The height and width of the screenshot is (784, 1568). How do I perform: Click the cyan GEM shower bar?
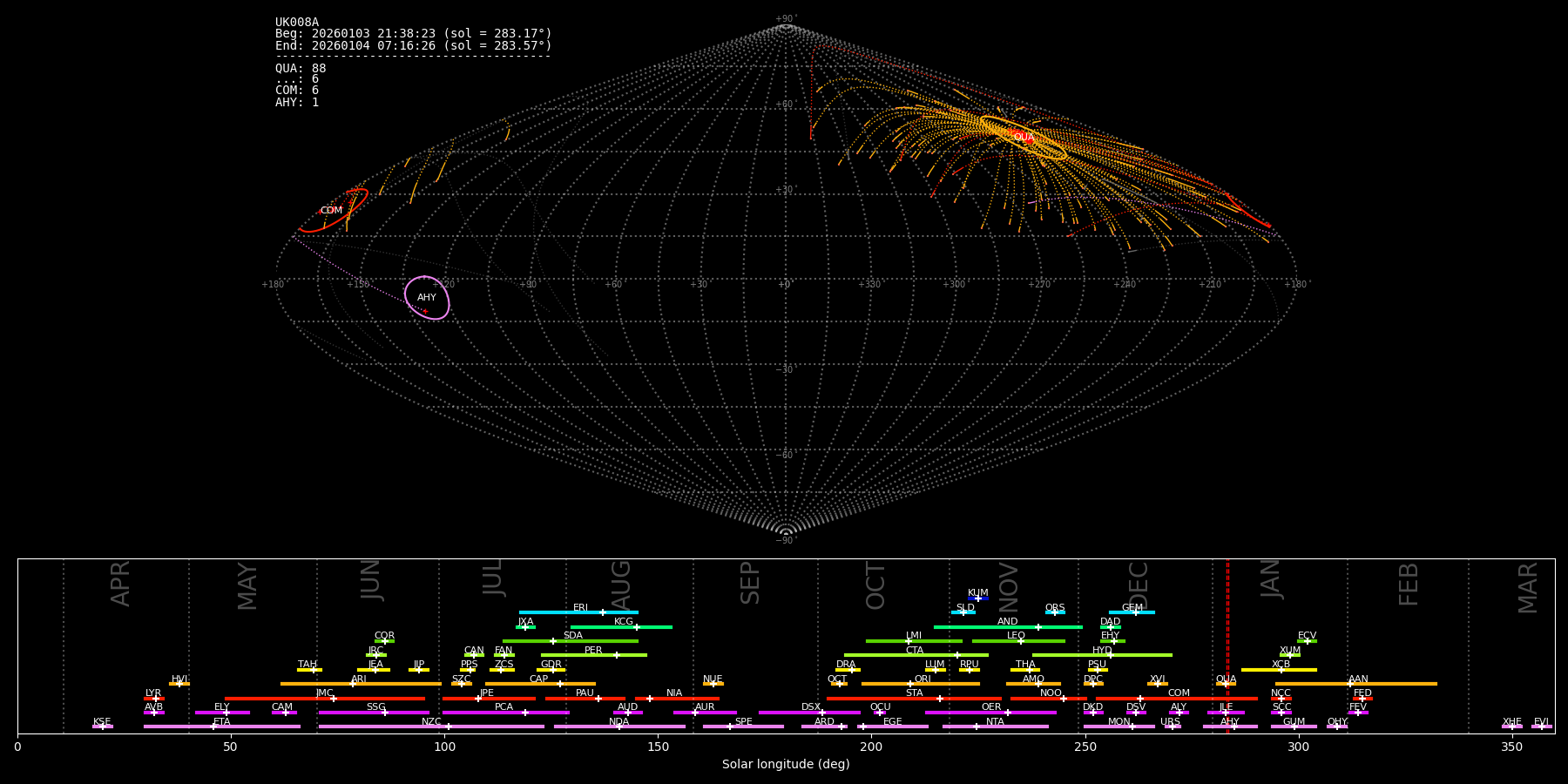[1131, 612]
